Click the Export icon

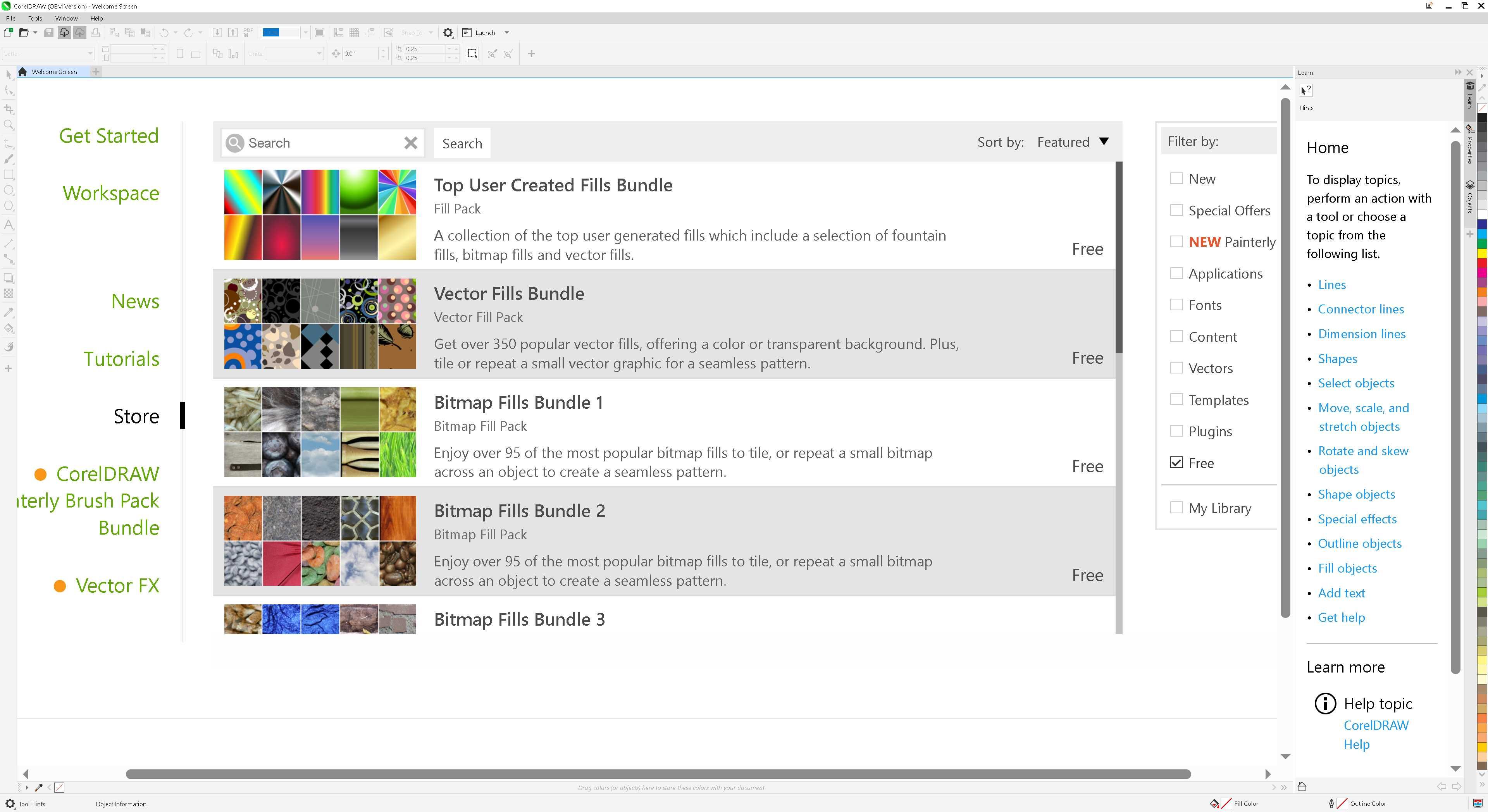click(233, 33)
